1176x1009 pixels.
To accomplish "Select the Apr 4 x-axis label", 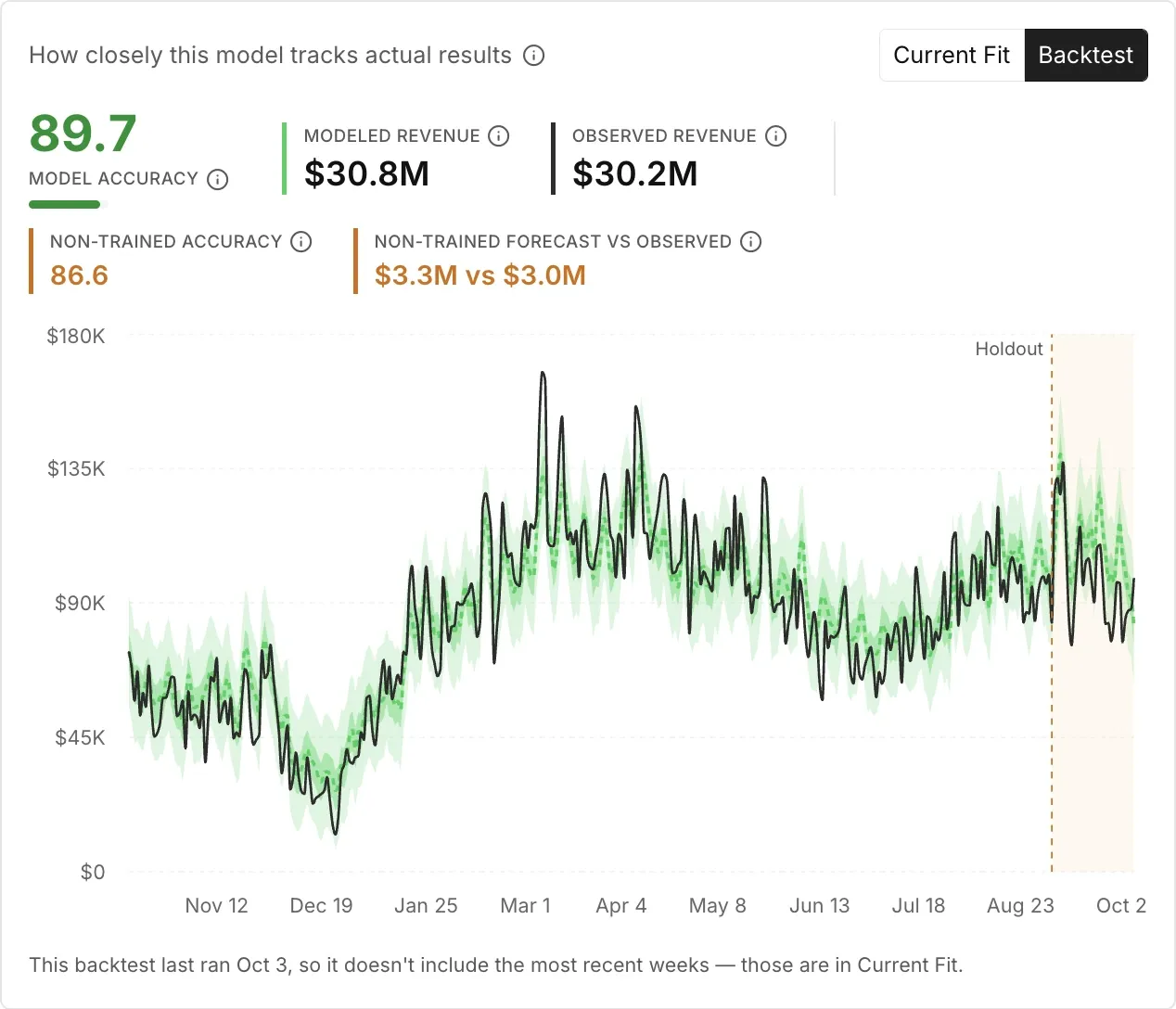I will pyautogui.click(x=621, y=905).
